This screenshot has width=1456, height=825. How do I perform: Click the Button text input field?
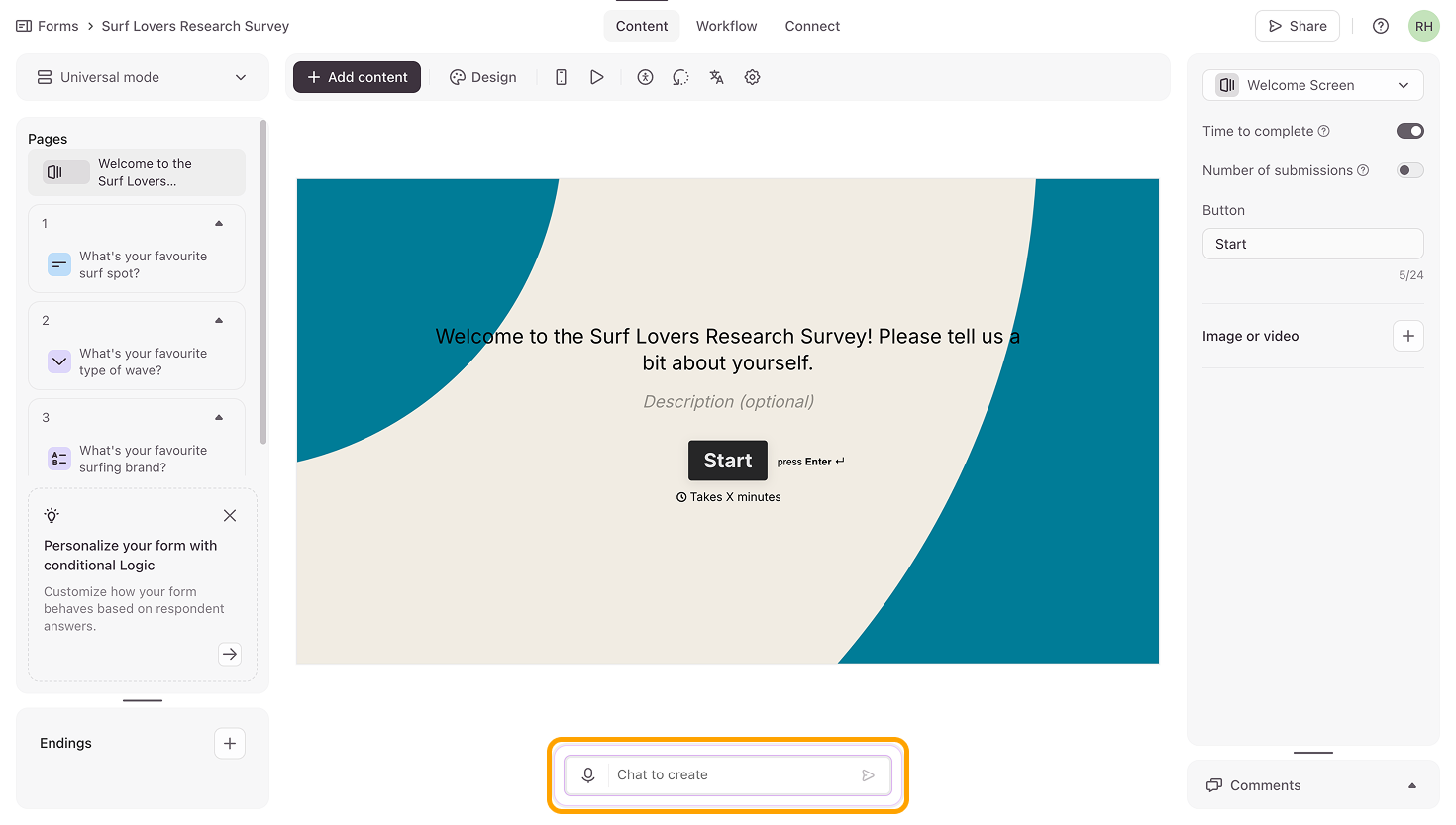(x=1312, y=244)
